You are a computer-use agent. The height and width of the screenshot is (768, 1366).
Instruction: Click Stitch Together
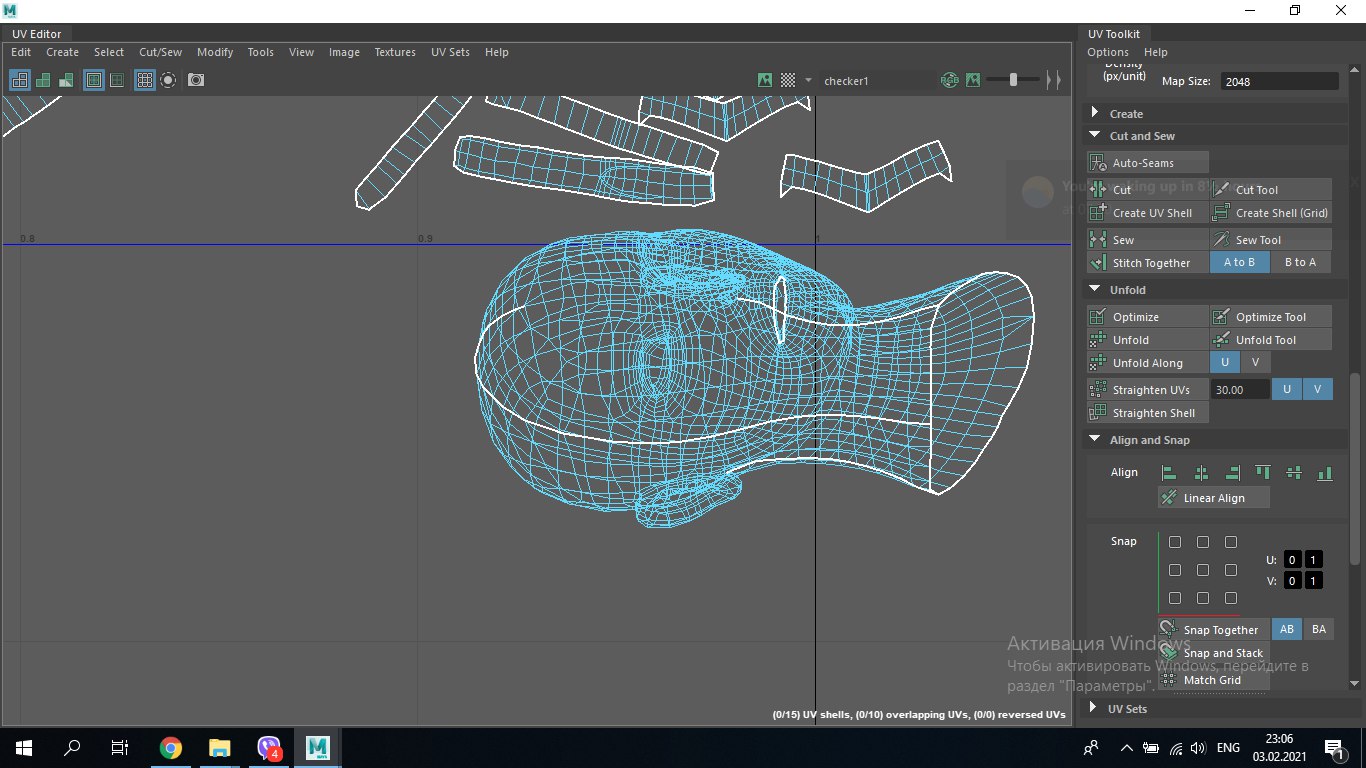tap(1147, 263)
